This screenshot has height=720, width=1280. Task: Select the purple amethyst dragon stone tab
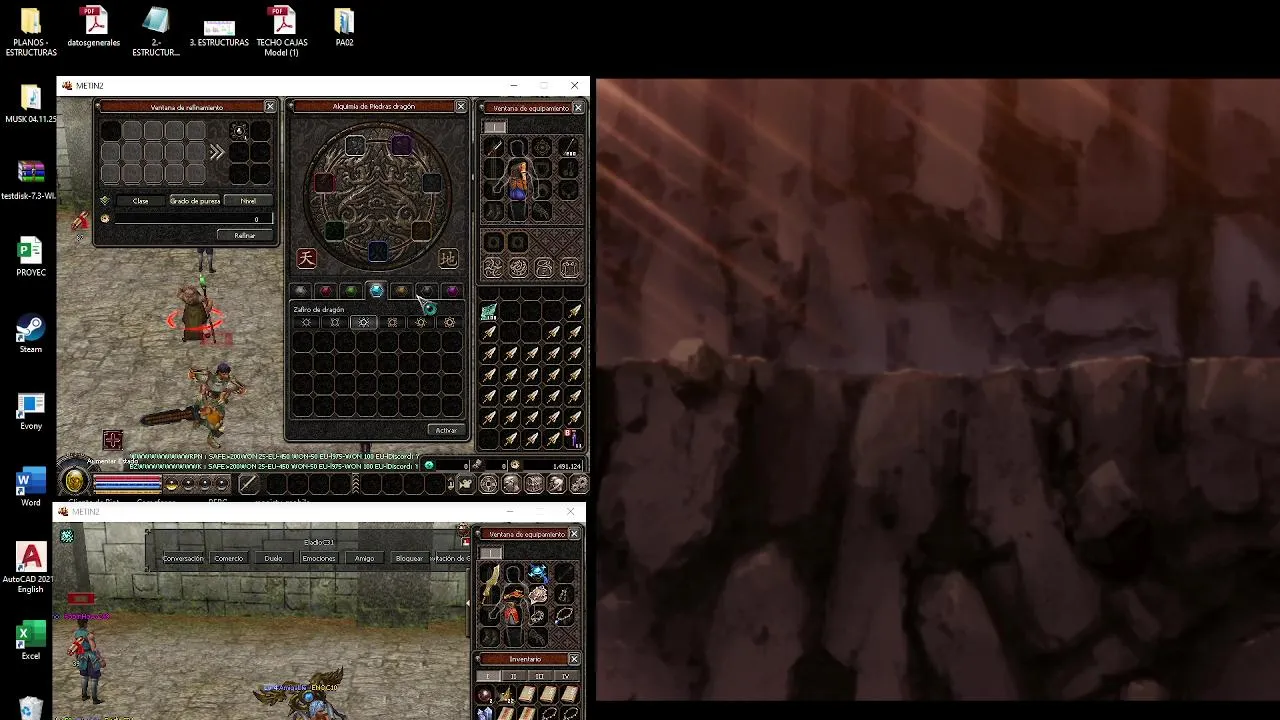[452, 291]
